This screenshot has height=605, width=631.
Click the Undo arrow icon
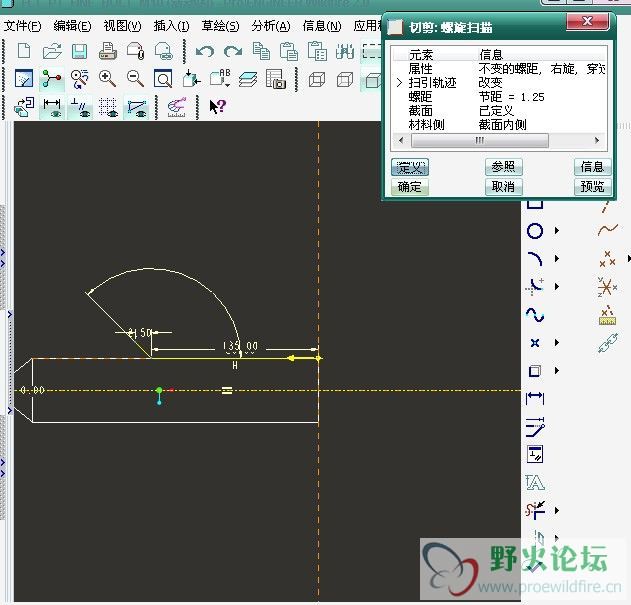[205, 52]
